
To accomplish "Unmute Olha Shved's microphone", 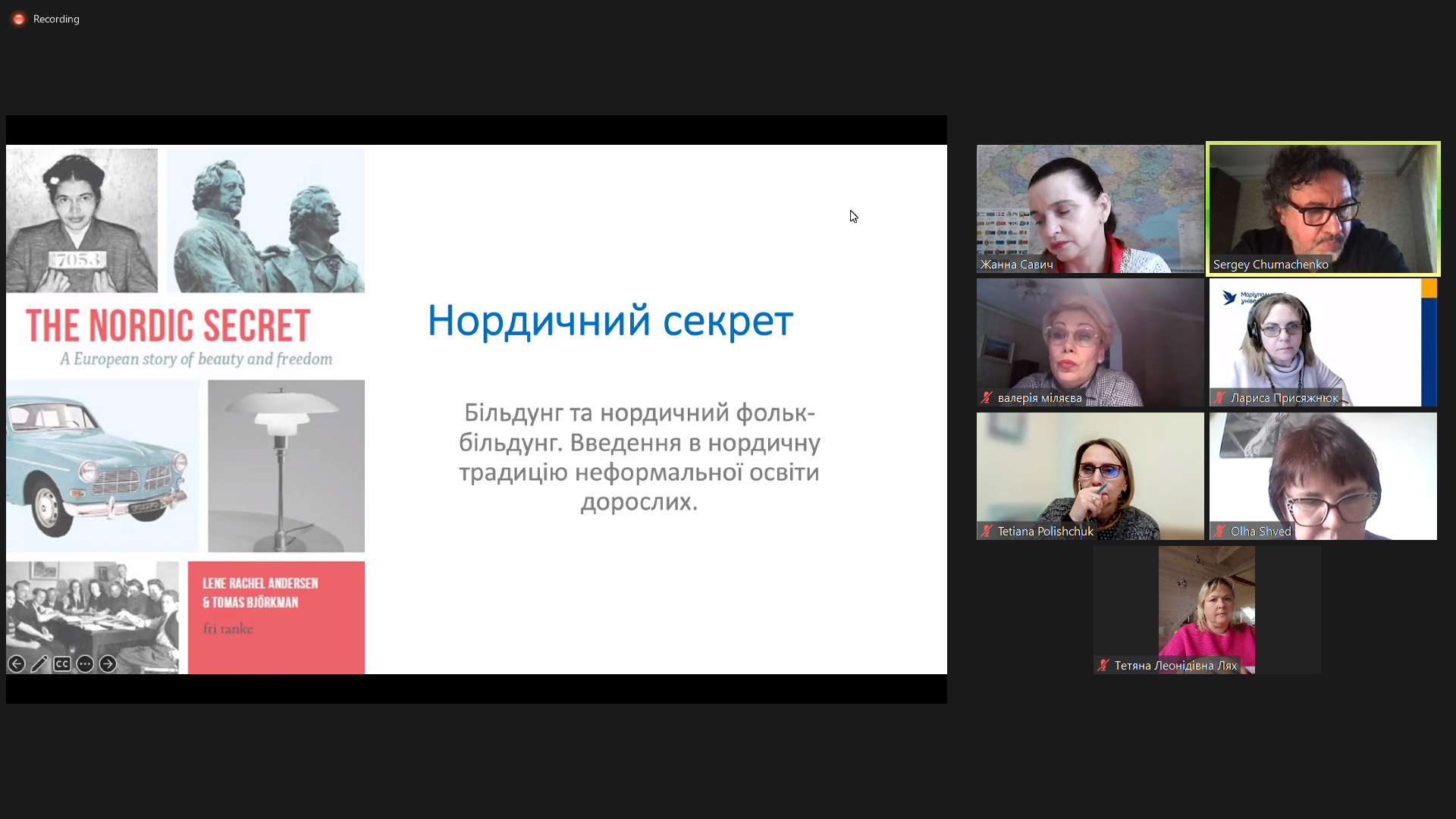I will 1219,531.
